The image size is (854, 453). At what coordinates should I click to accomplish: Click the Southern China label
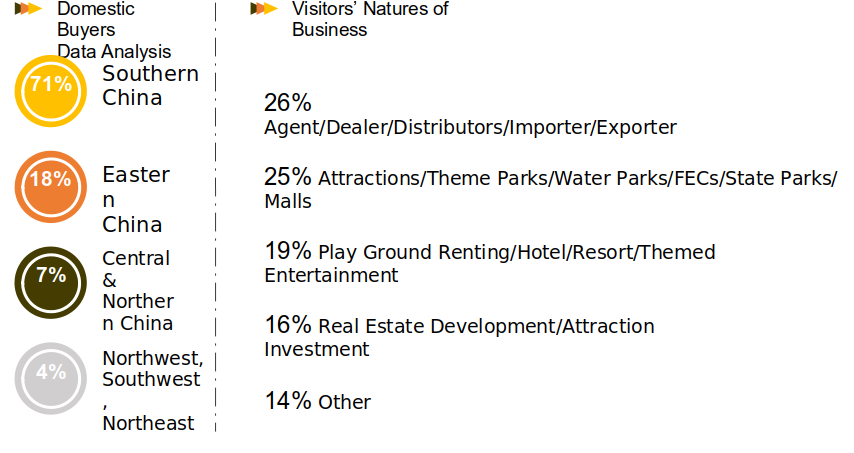(x=150, y=85)
